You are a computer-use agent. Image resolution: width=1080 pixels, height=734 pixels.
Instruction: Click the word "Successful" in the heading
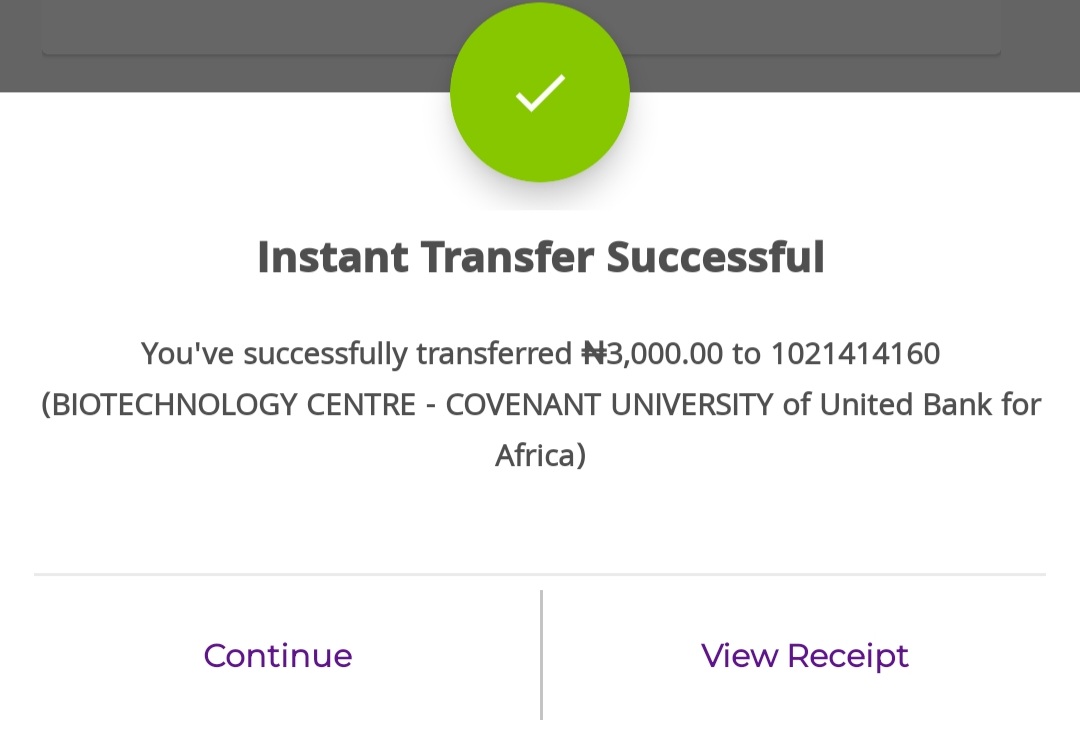[715, 257]
